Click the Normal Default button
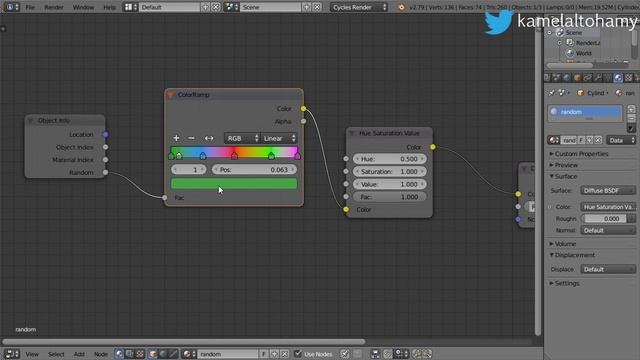The height and width of the screenshot is (360, 640). [608, 231]
